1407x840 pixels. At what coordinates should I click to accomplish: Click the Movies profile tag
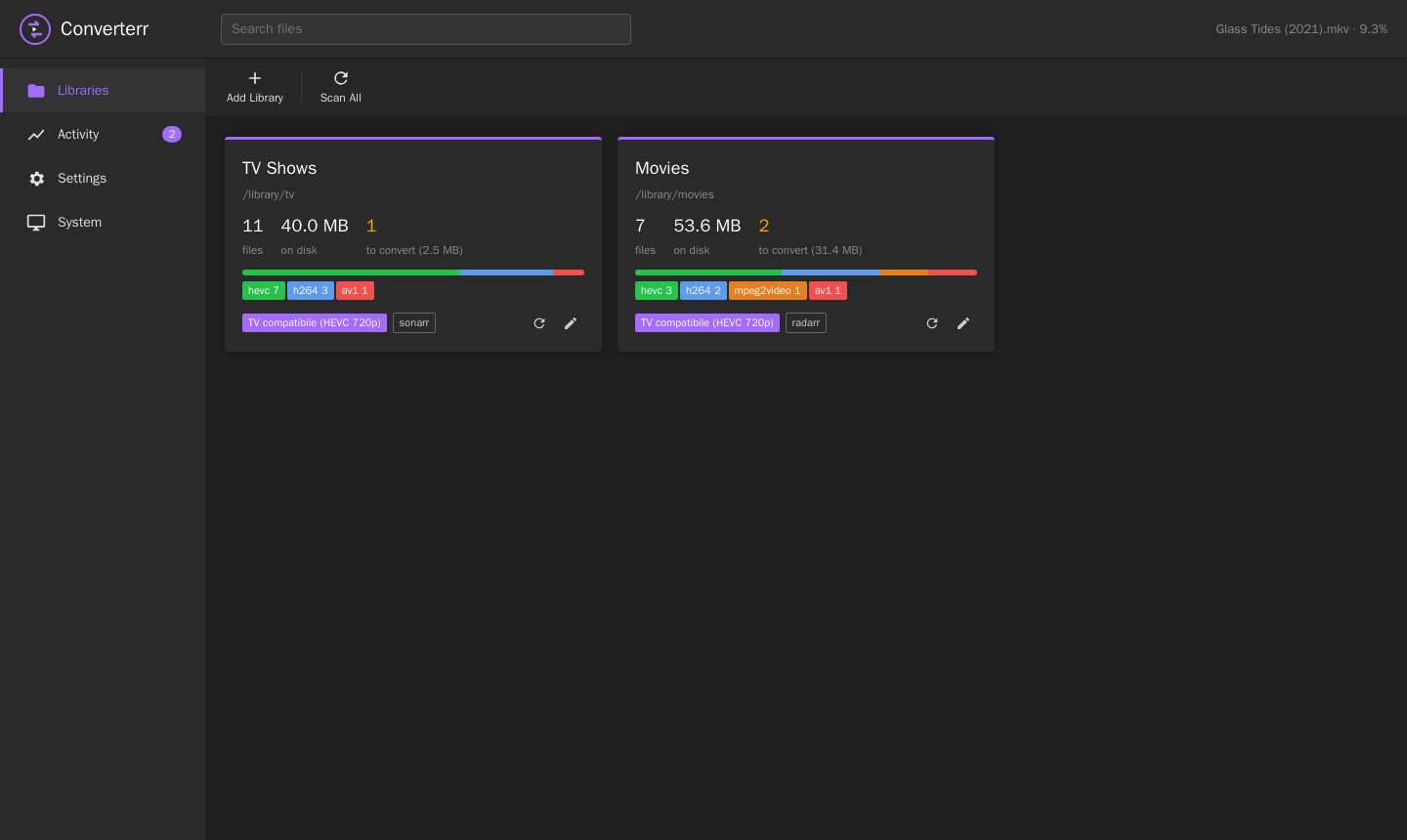pos(707,322)
